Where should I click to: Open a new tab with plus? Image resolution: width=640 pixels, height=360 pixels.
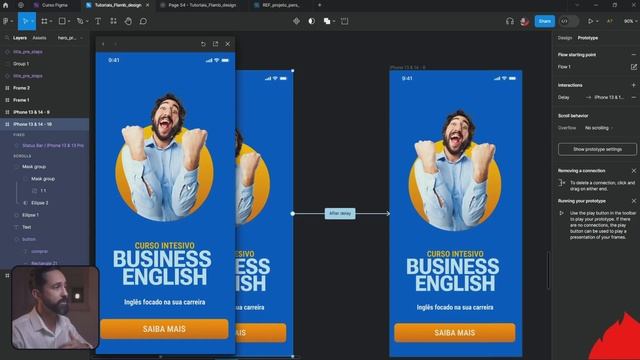coord(320,5)
